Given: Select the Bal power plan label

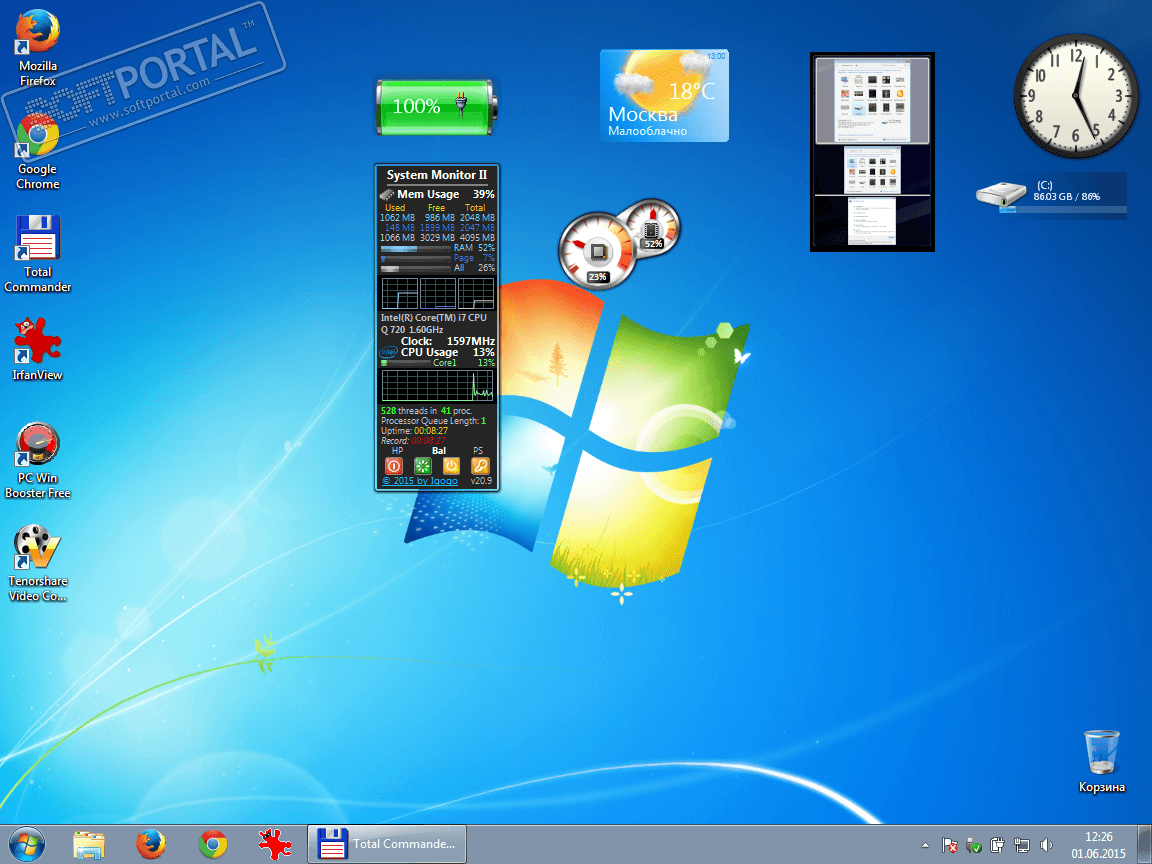Looking at the screenshot, I should point(439,451).
